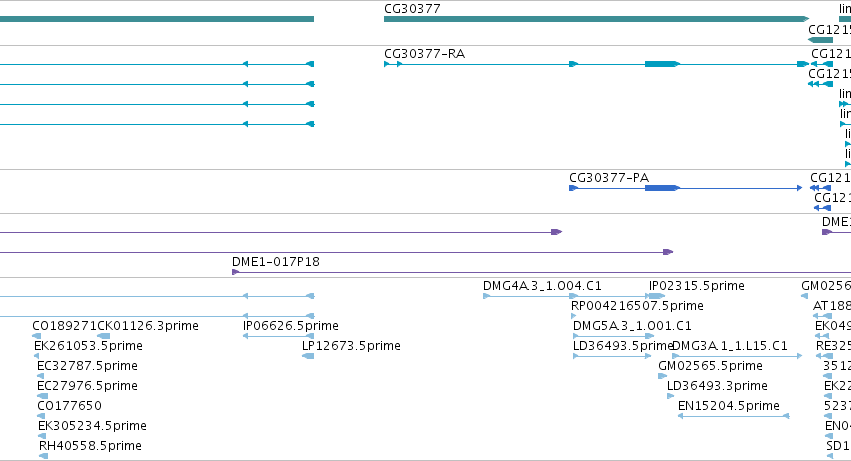Open the EC27976.5prime EST label
This screenshot has height=461, width=851.
tap(87, 386)
